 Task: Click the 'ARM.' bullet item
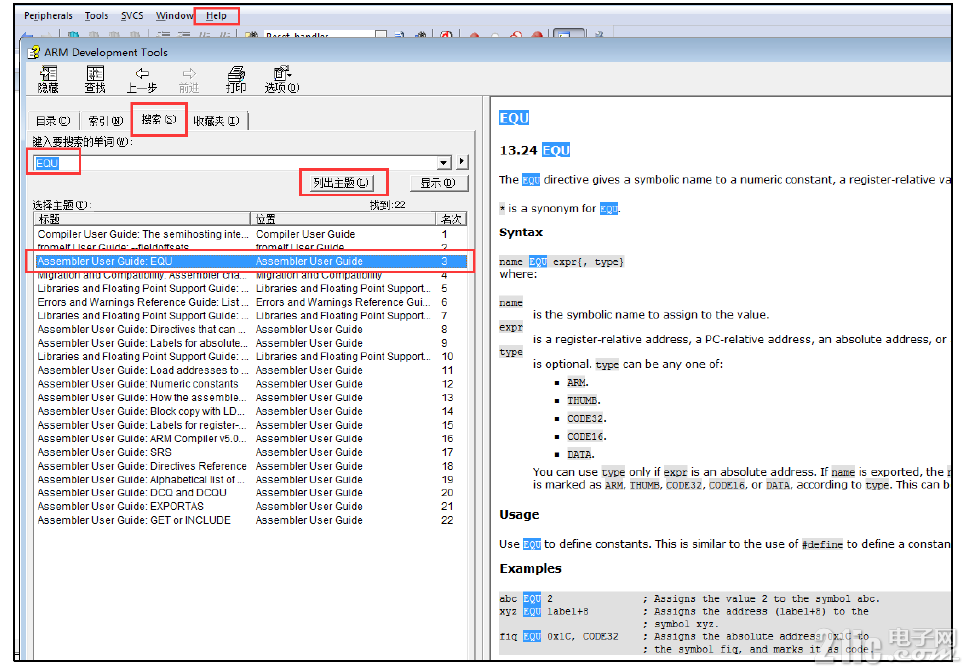click(x=578, y=383)
